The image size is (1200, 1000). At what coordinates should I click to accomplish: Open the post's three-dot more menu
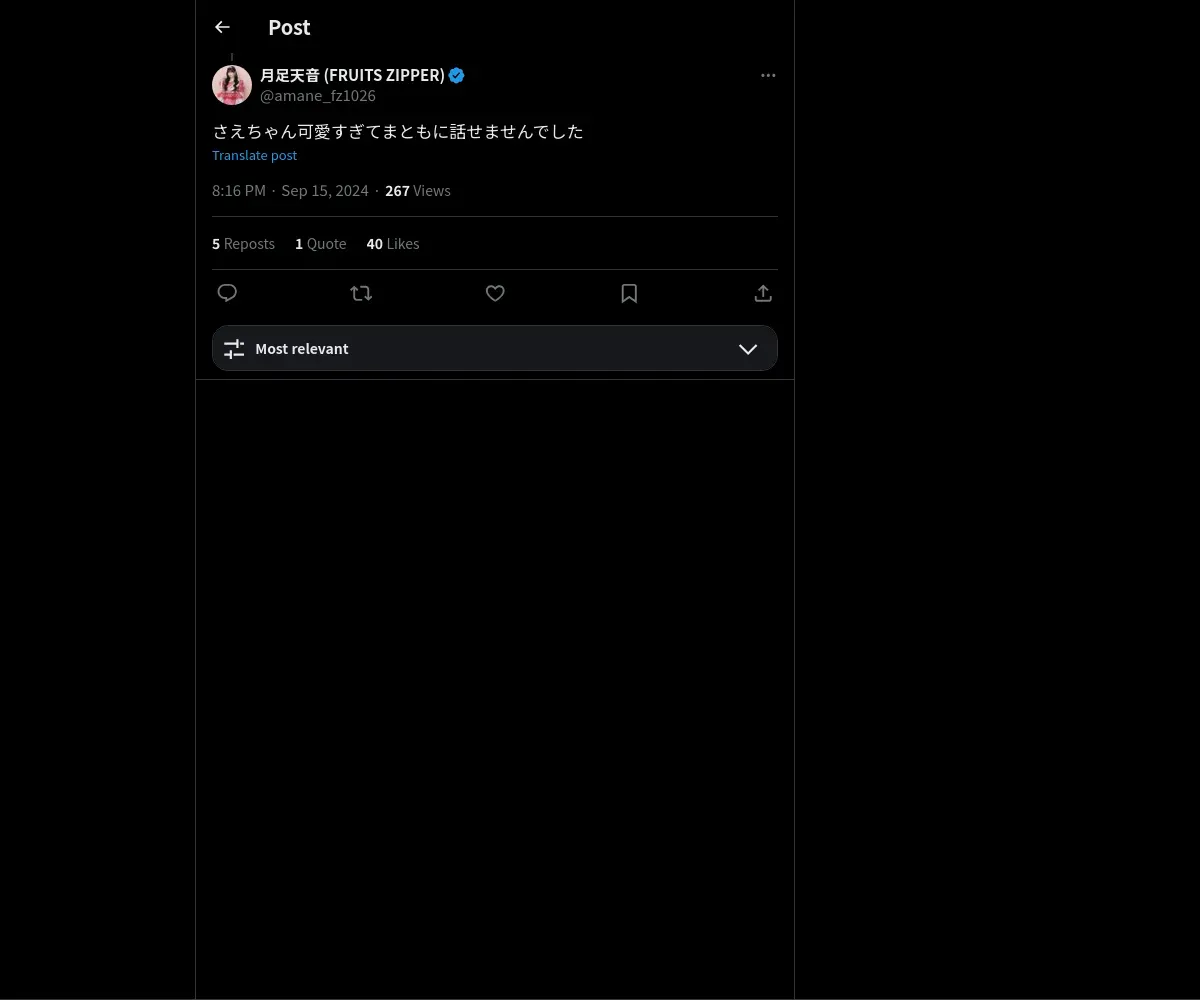point(768,76)
